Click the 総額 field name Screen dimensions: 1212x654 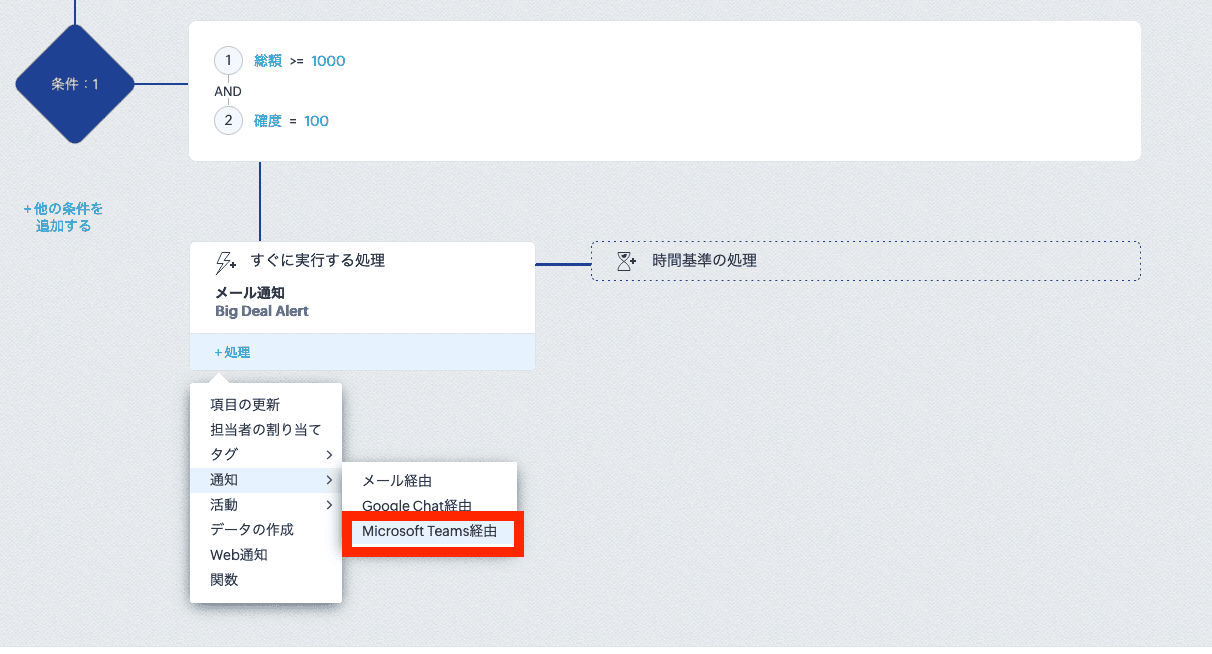coord(268,61)
